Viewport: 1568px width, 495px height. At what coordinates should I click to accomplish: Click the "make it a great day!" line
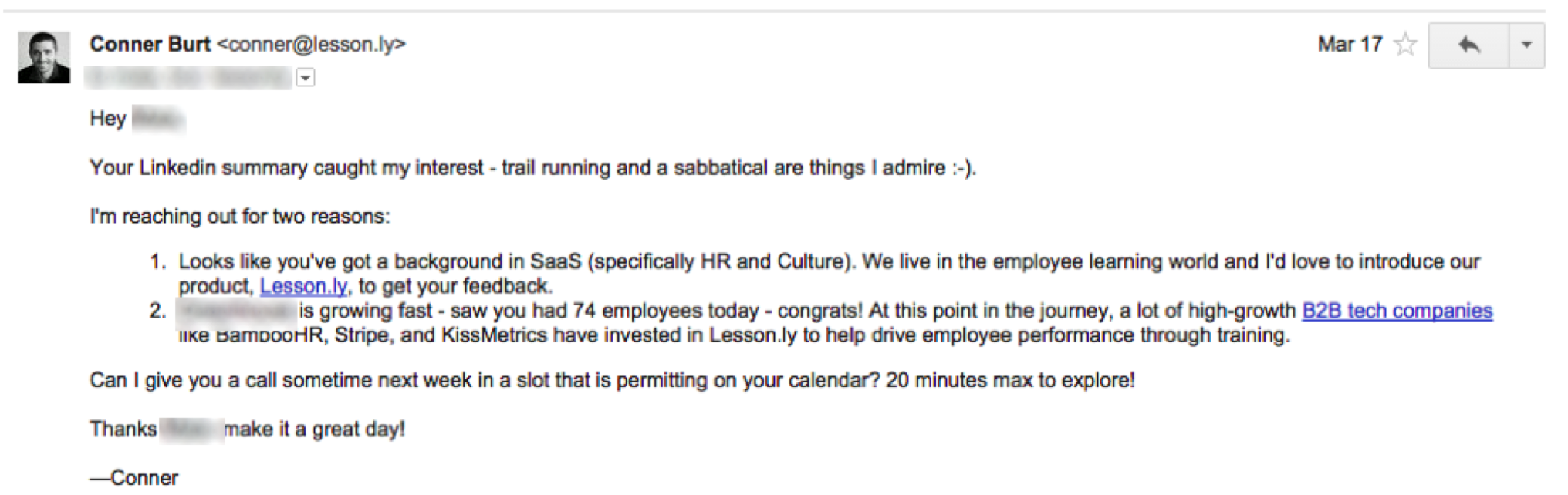click(314, 429)
